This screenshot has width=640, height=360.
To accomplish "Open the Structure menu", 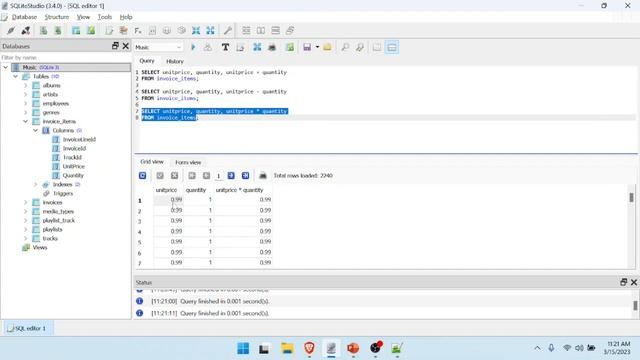I will (56, 17).
